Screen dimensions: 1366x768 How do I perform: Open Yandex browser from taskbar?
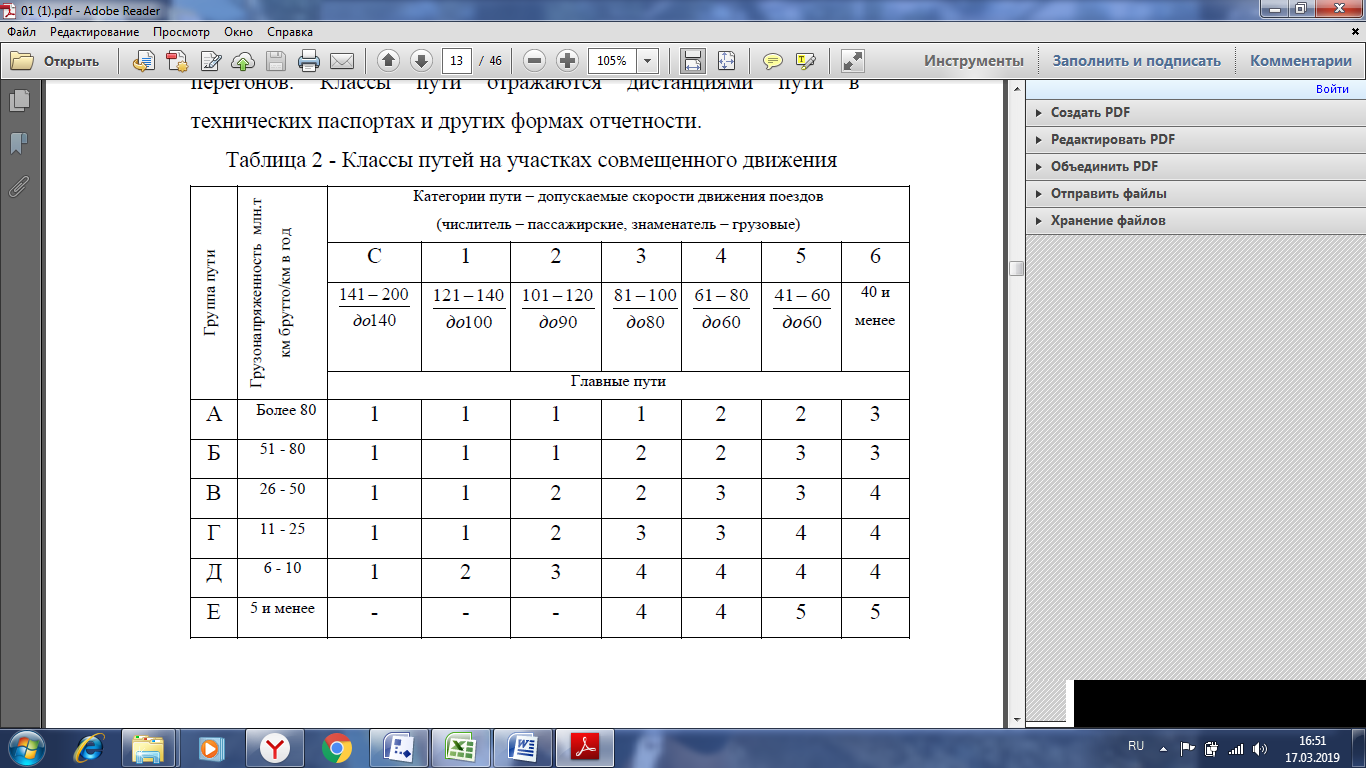273,747
